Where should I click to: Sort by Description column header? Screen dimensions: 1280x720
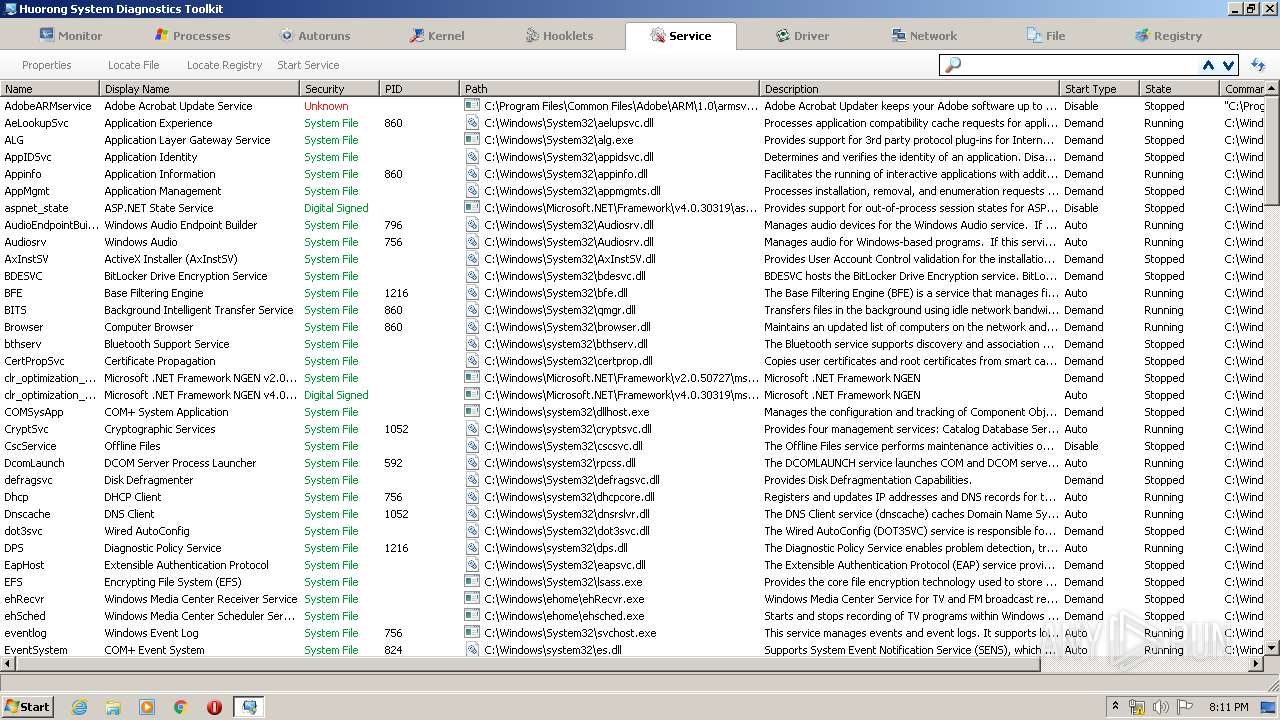click(910, 89)
